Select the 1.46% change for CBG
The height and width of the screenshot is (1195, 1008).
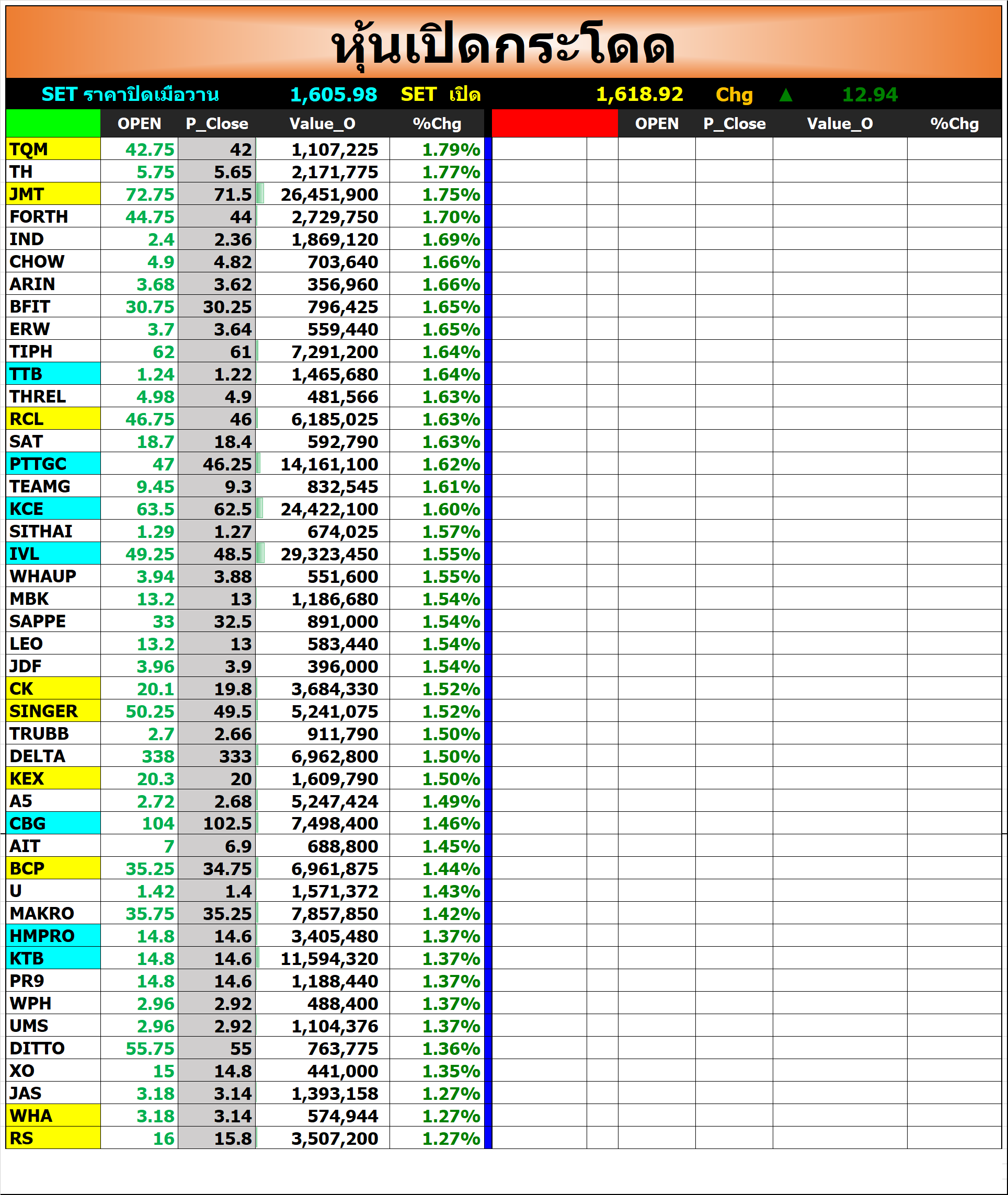(451, 824)
